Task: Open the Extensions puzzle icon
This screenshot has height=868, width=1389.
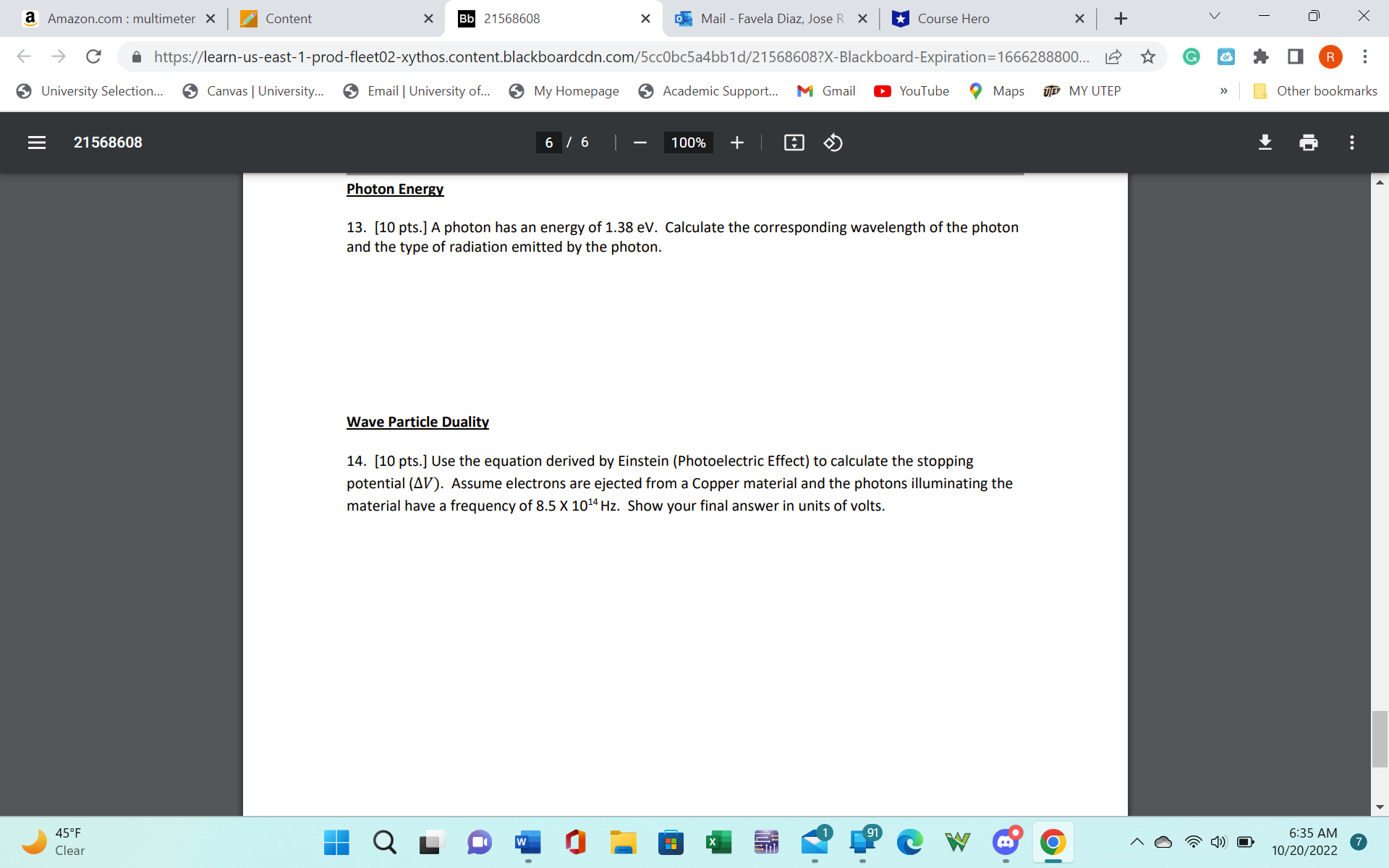Action: coord(1260,56)
